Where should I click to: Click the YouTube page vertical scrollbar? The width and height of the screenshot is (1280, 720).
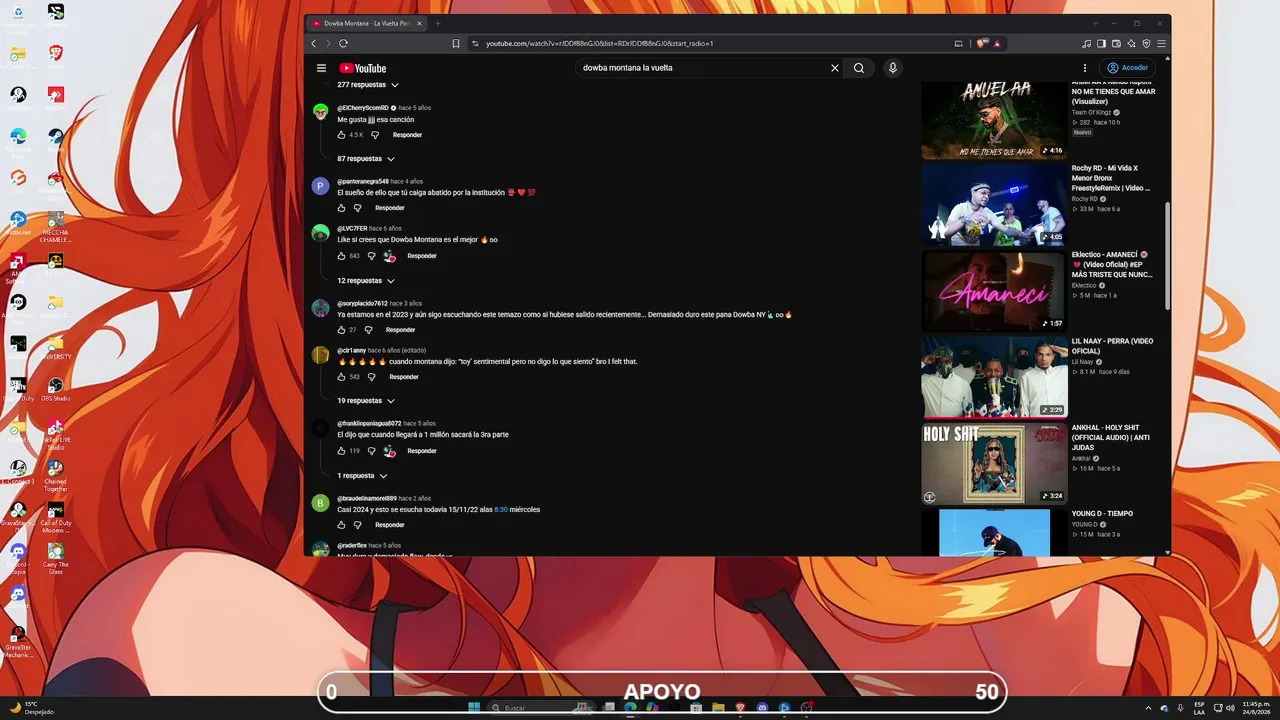pyautogui.click(x=1167, y=255)
